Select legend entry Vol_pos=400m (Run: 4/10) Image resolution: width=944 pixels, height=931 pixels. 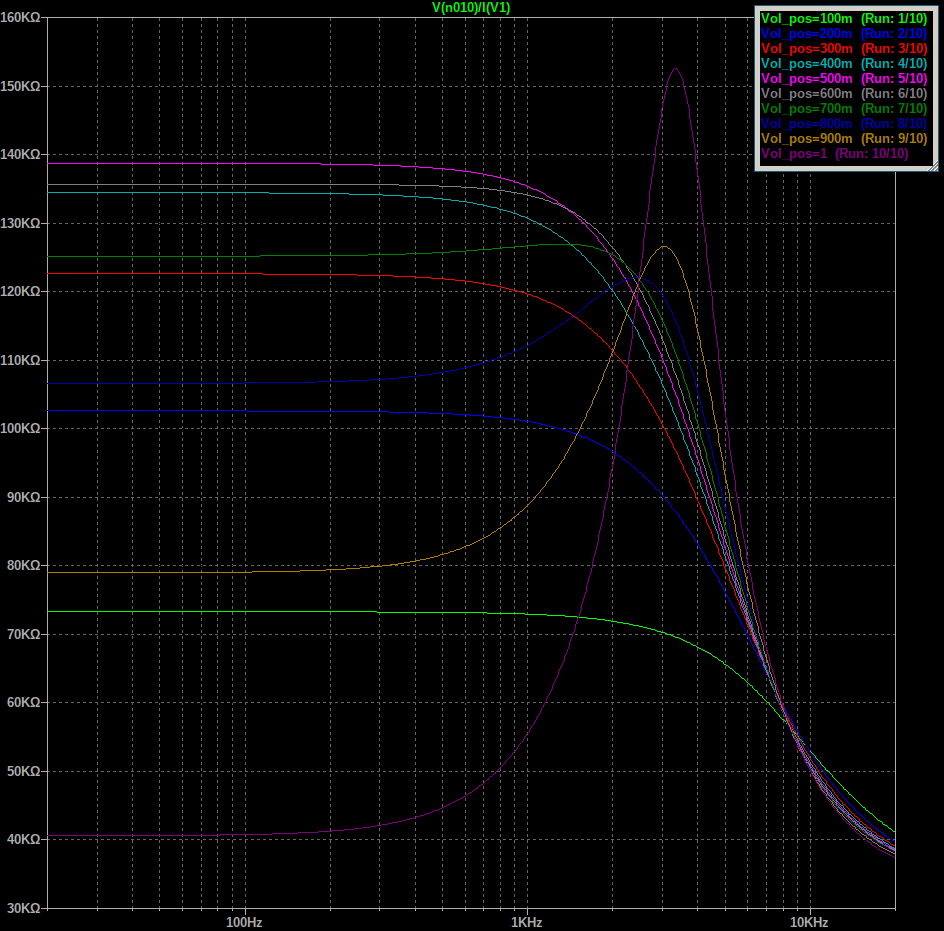844,64
